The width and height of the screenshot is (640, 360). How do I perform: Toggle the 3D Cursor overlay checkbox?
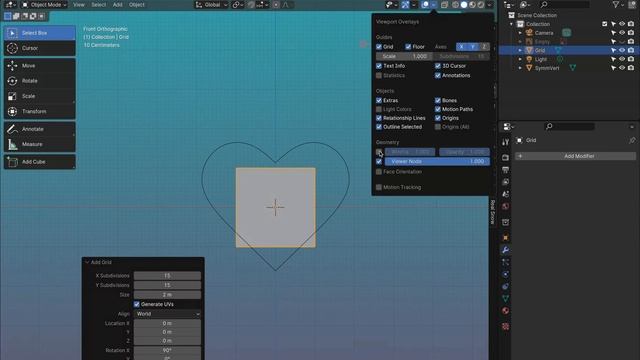coord(438,66)
